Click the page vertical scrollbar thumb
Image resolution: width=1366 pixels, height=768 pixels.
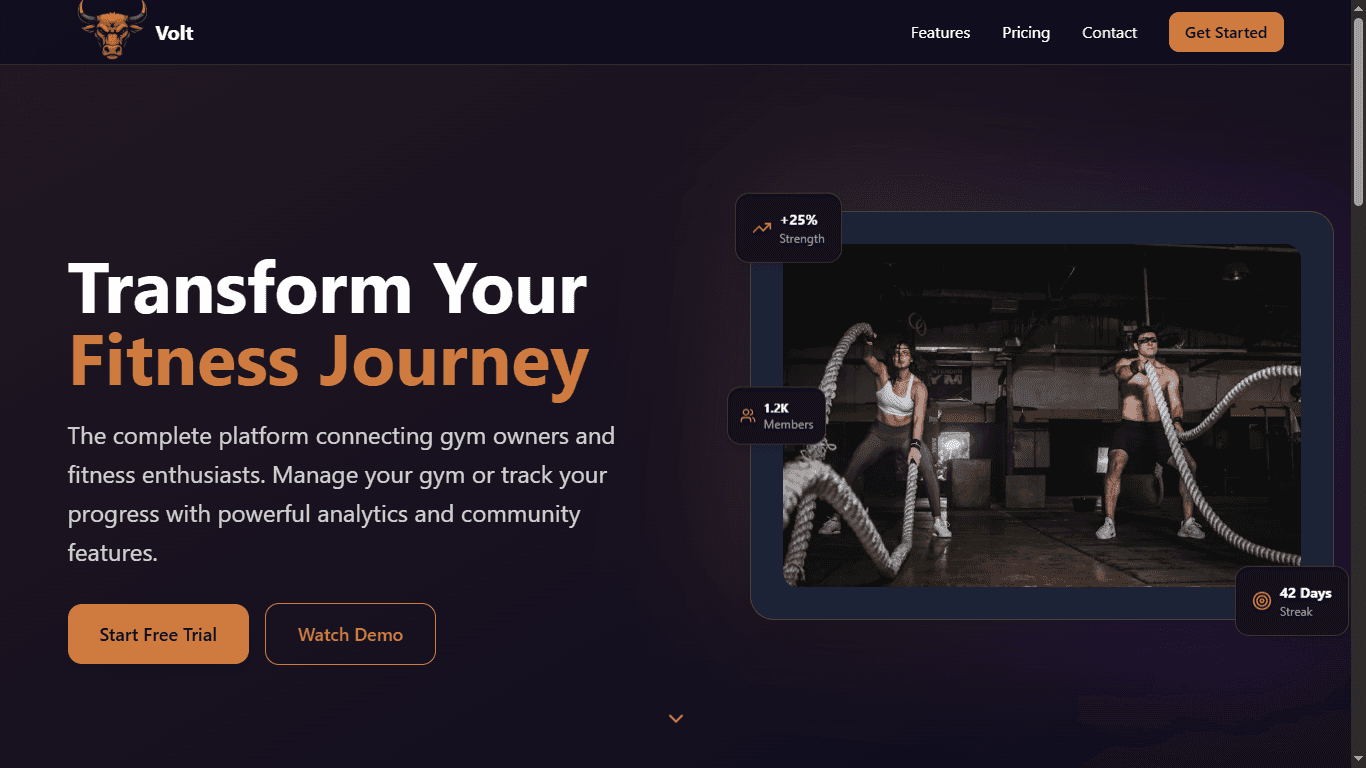click(x=1358, y=110)
